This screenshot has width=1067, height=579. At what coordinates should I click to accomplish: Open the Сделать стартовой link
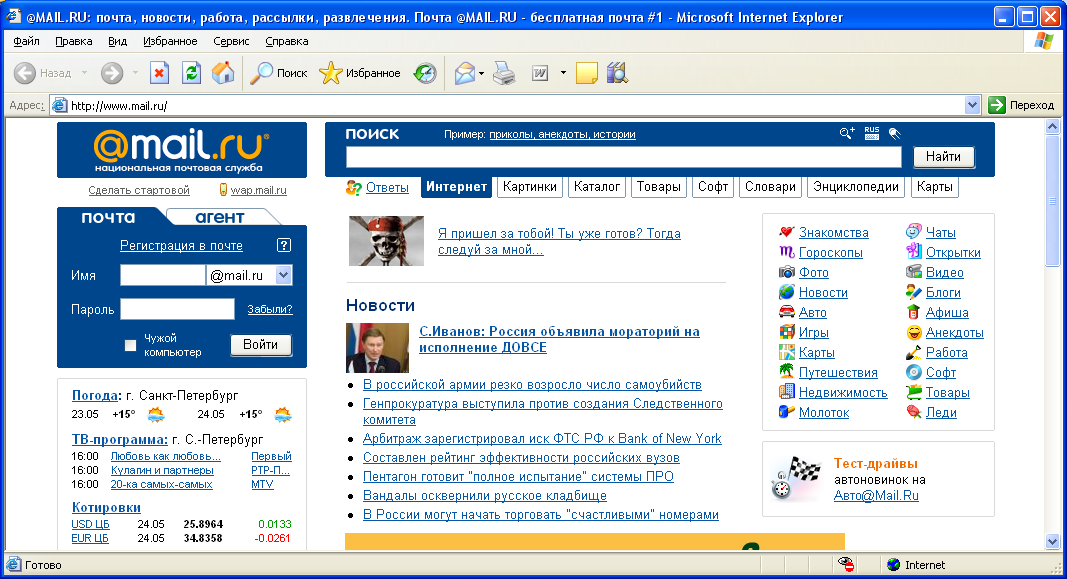pyautogui.click(x=139, y=191)
